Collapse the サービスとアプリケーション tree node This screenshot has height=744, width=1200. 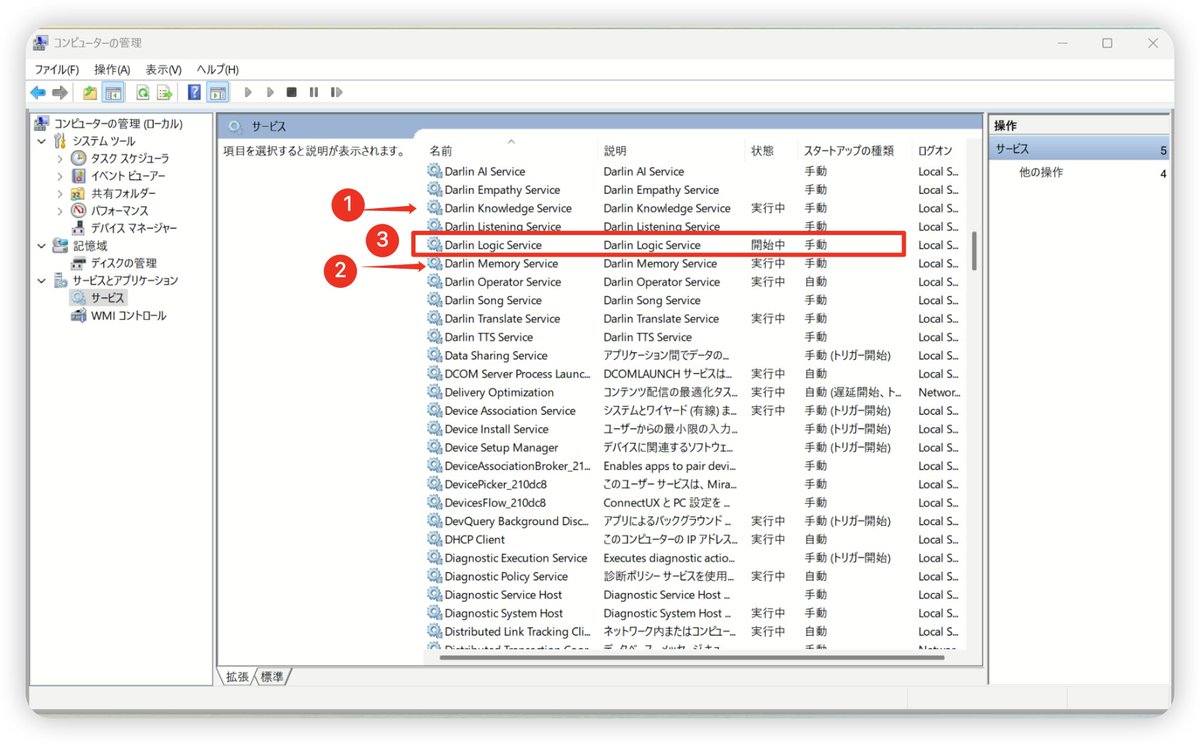pyautogui.click(x=41, y=281)
